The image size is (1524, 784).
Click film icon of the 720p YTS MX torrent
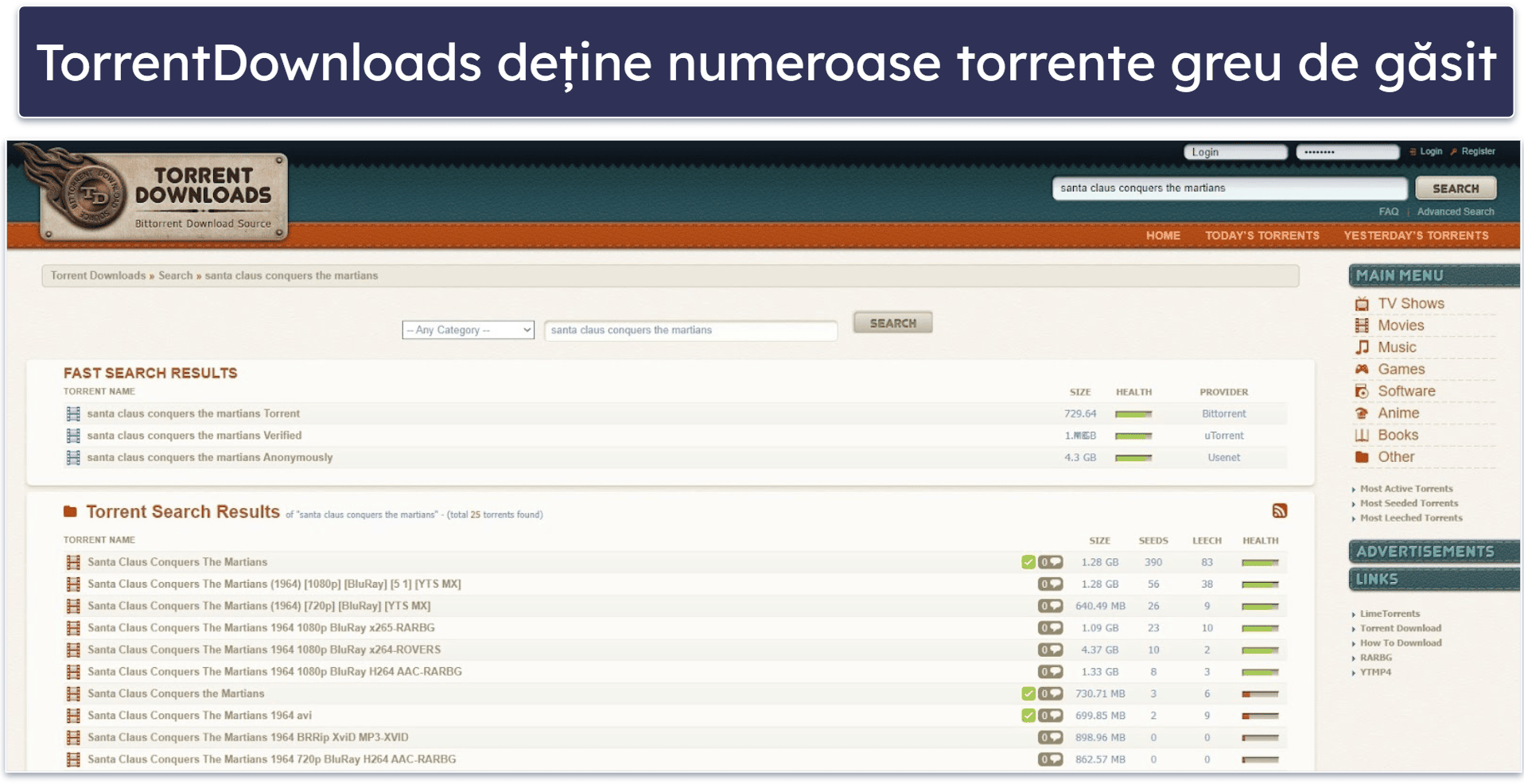73,606
